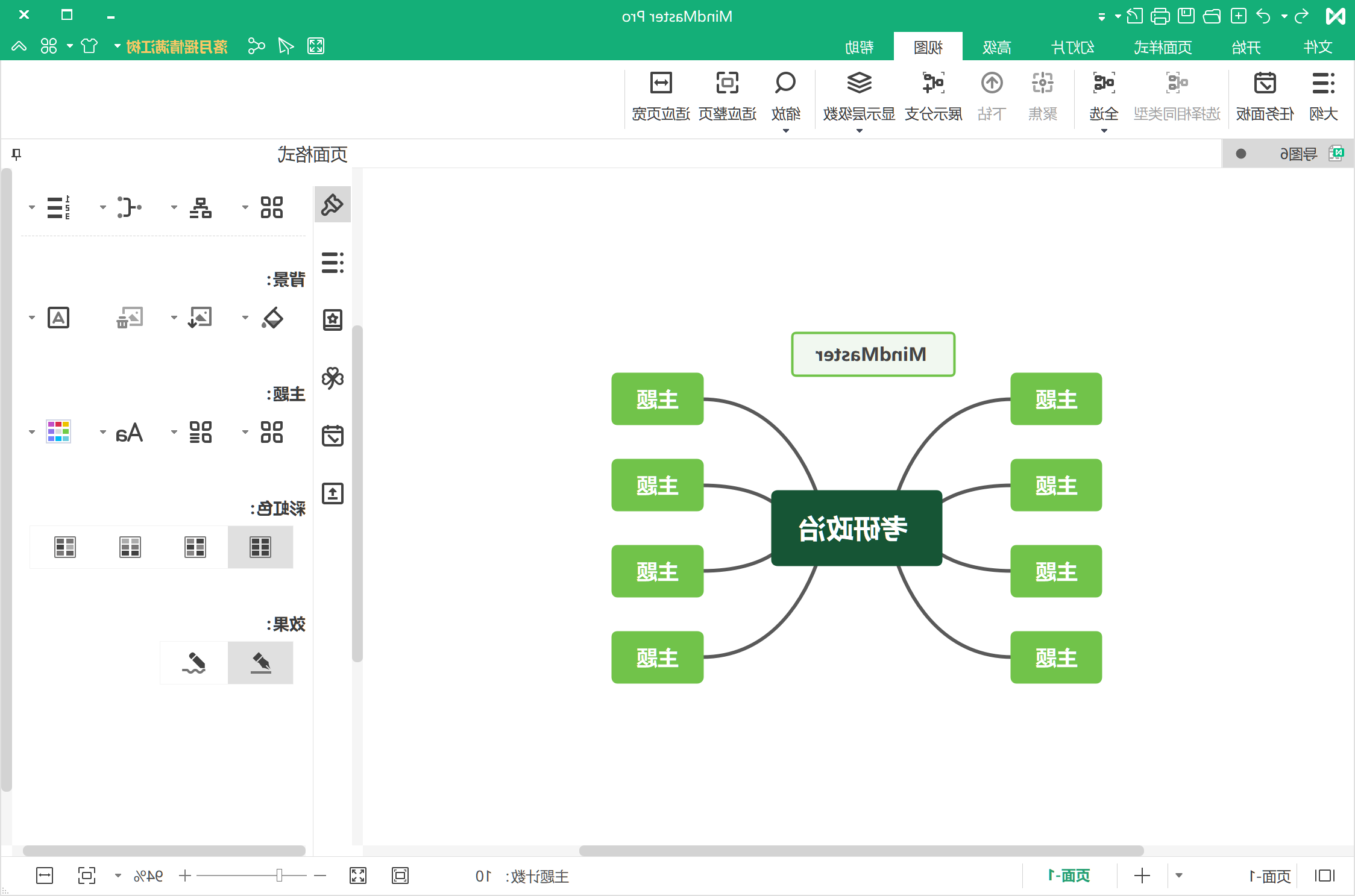This screenshot has height=896, width=1355.
Task: Open the 任务面板 task panel
Action: point(1265,96)
